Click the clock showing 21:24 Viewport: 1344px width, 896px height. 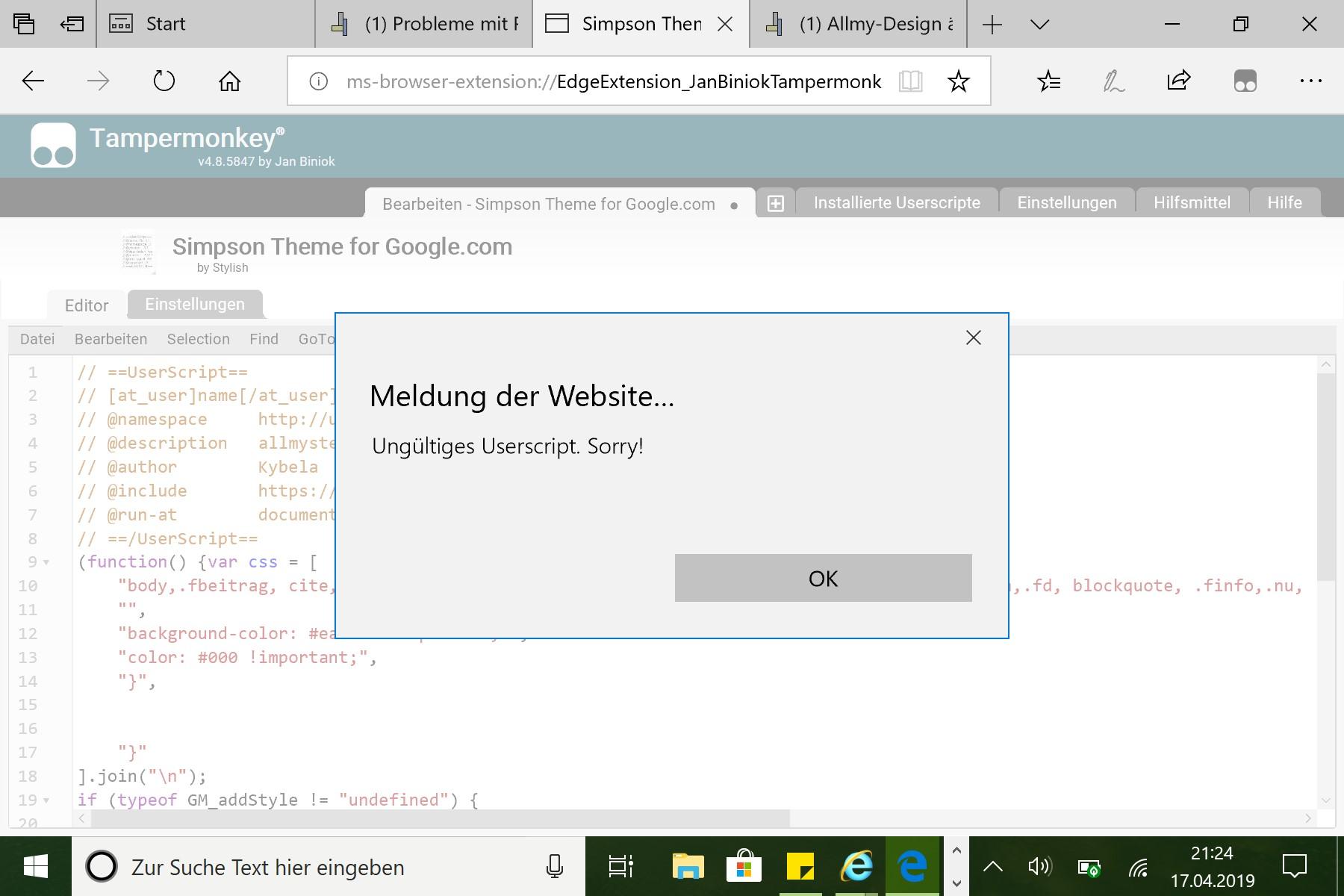tap(1212, 853)
